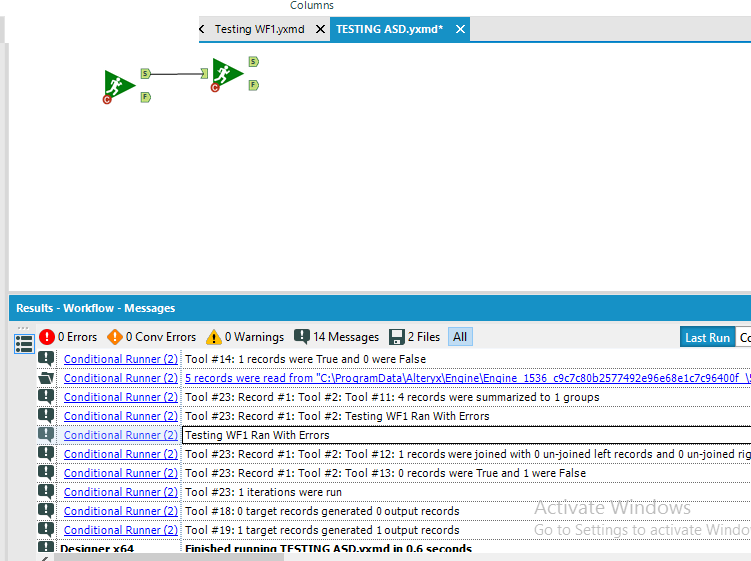Click message icon for Tool #12 joined row
Screen dimensions: 751x561
[x=46, y=454]
